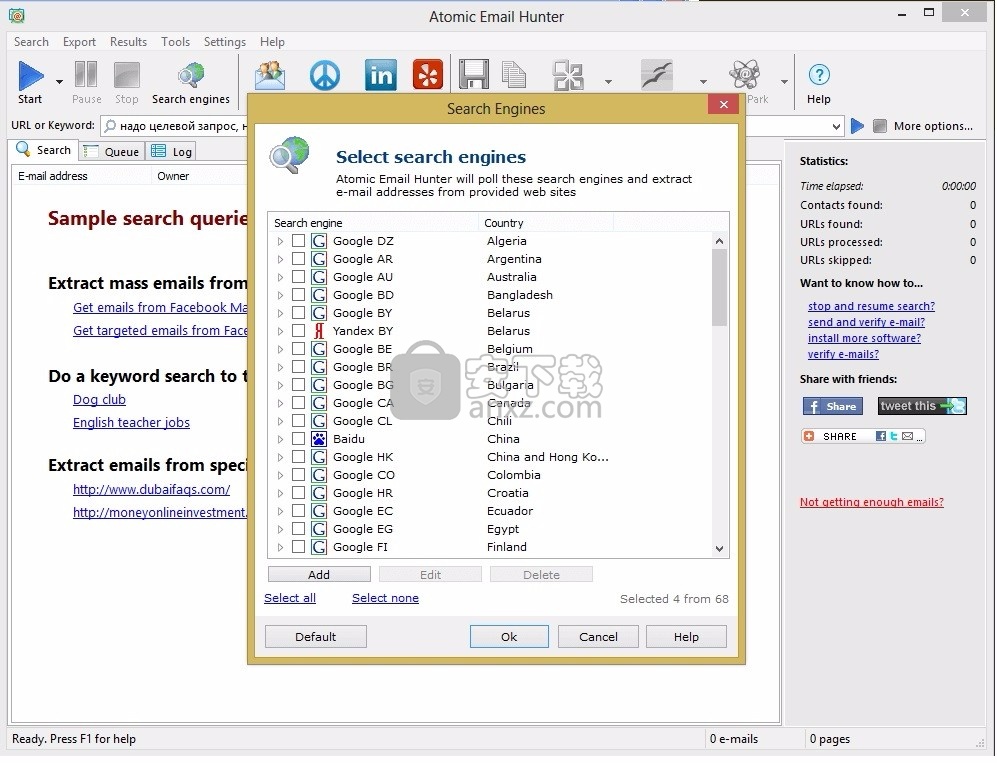Click search engine list scrollbar thumb
This screenshot has height=763, width=997.
(719, 287)
